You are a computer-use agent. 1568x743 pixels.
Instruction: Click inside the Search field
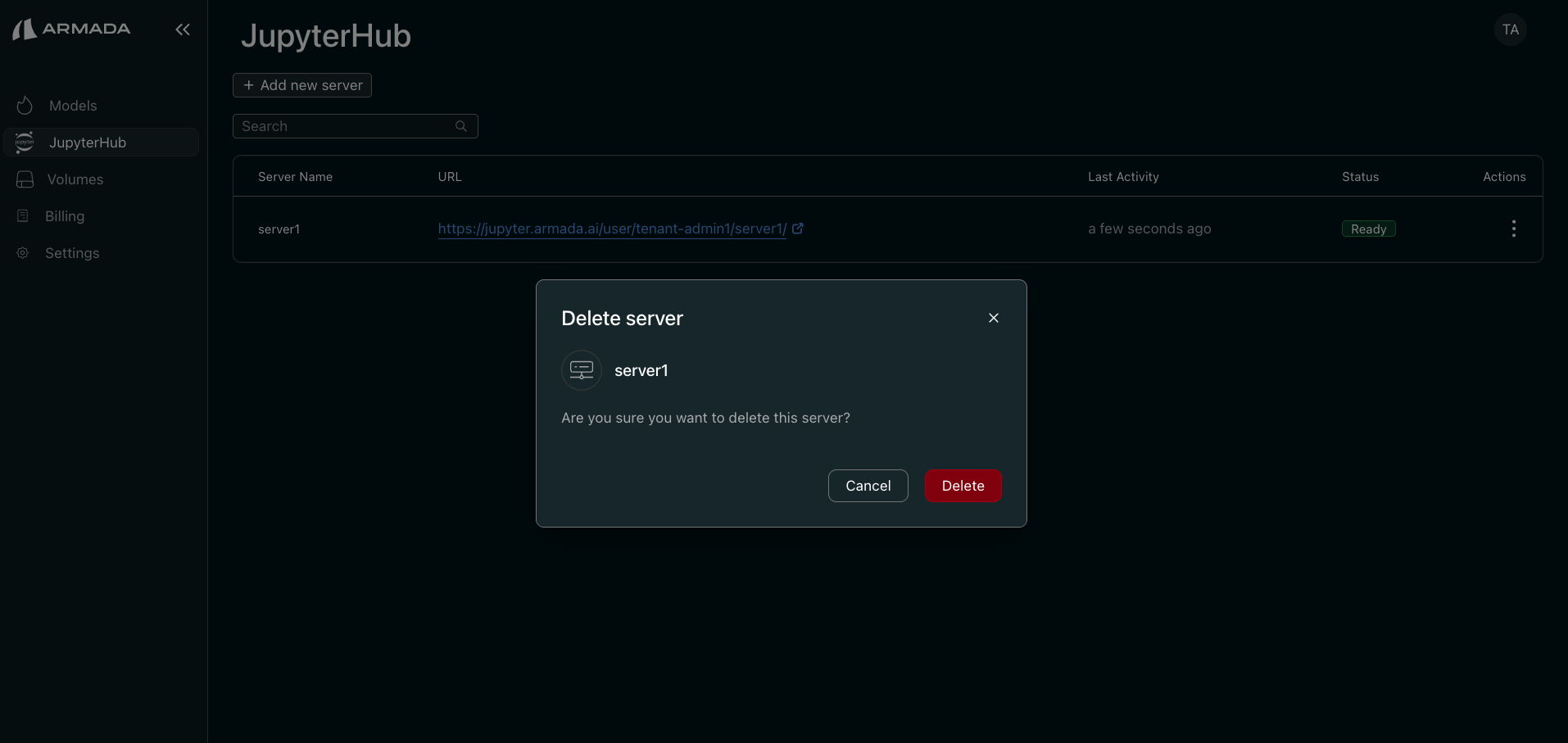(x=344, y=126)
